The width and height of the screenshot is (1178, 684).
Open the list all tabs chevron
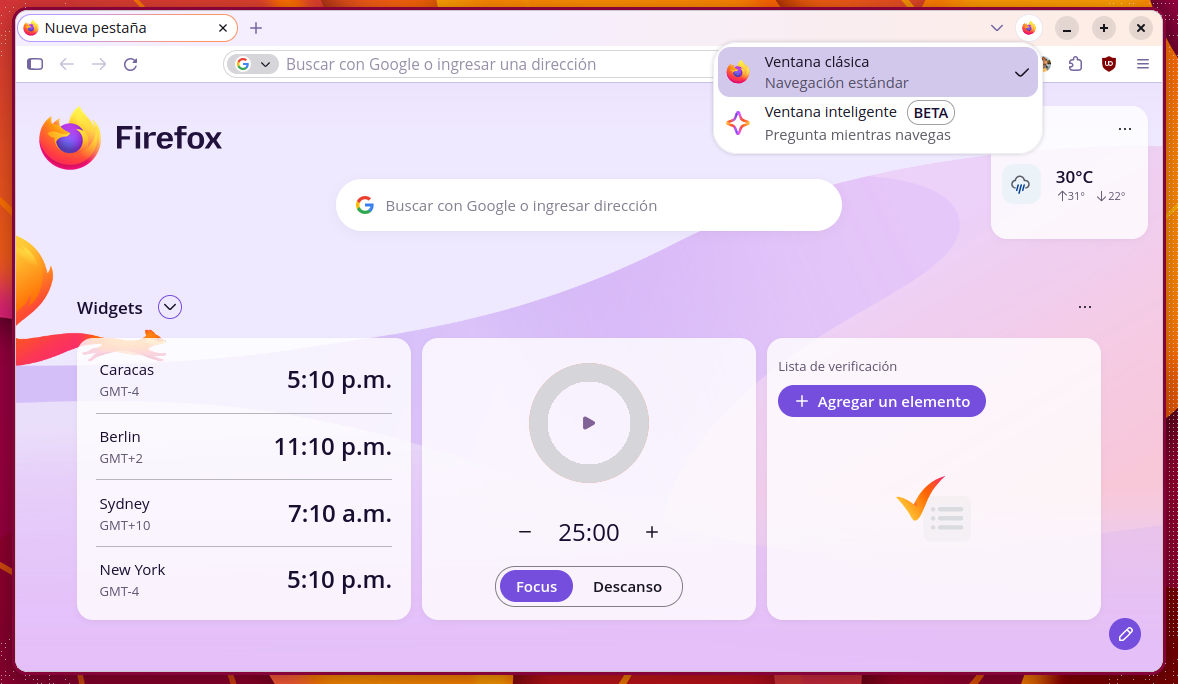[x=997, y=28]
